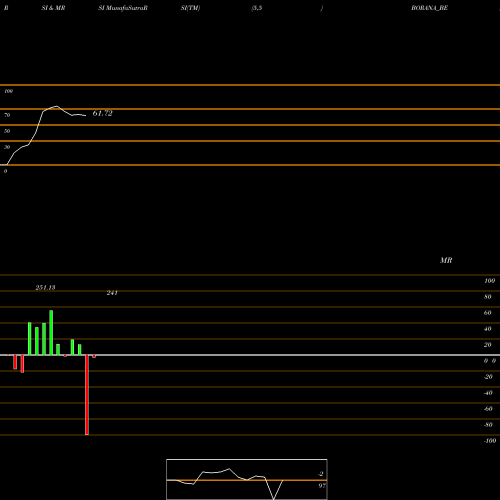
Task: Open the mini RSI preview thumbnail
Action: point(247,479)
